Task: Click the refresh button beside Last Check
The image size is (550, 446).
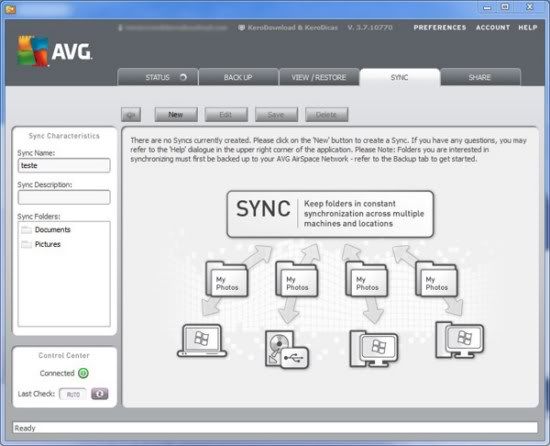Action: pyautogui.click(x=100, y=394)
